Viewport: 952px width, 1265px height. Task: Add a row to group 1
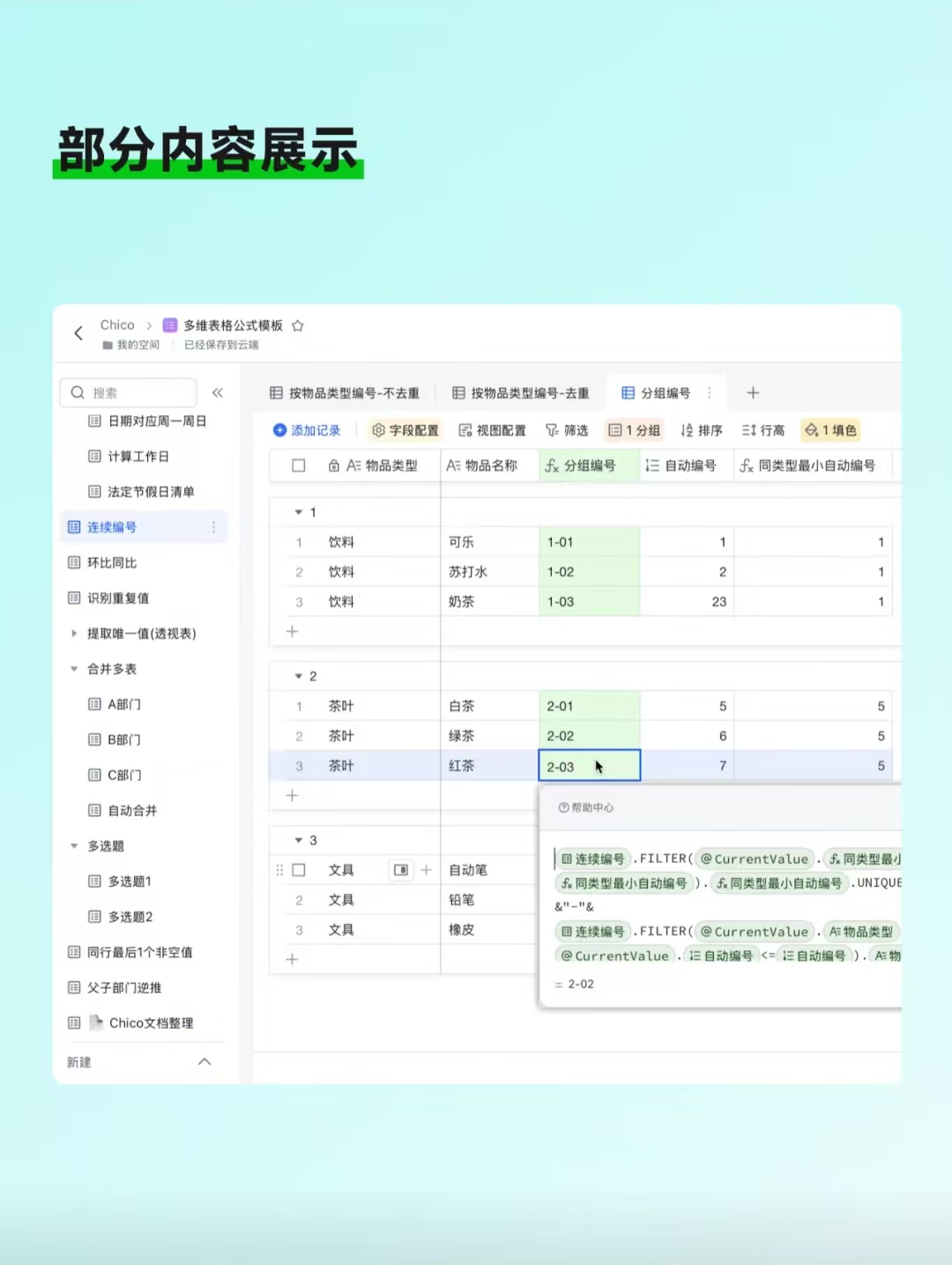pyautogui.click(x=293, y=631)
